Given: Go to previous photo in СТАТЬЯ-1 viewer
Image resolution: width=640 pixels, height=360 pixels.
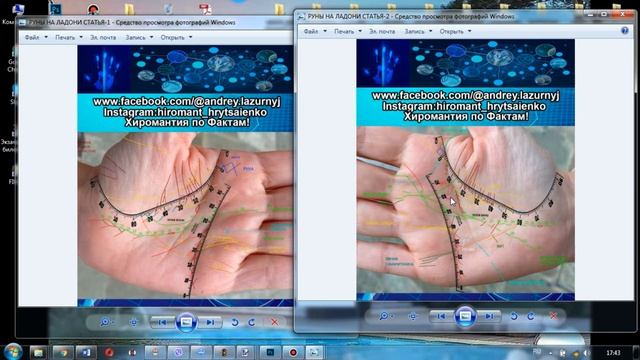Looking at the screenshot, I should point(162,322).
